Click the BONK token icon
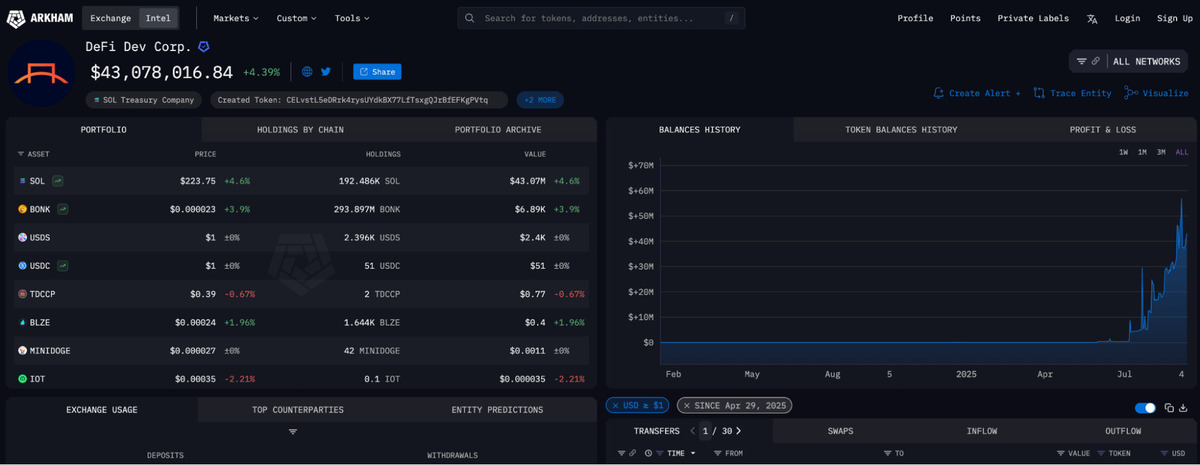The image size is (1200, 465). 22,209
